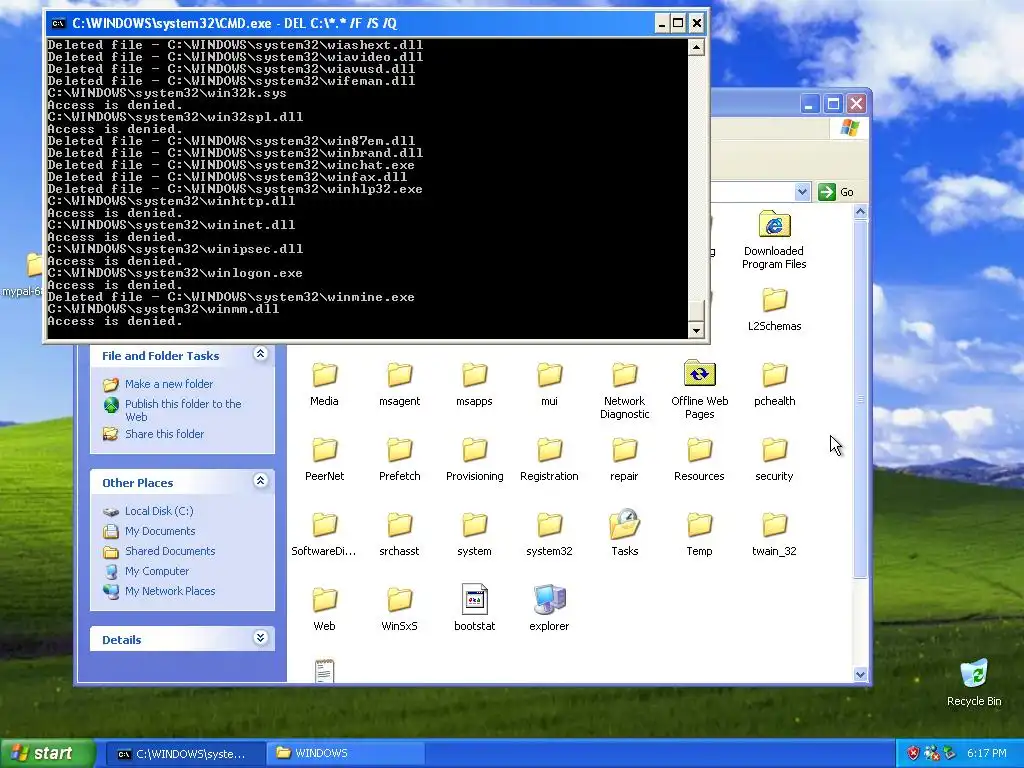Select the WinSxS folder
Image resolution: width=1024 pixels, height=768 pixels.
399,609
